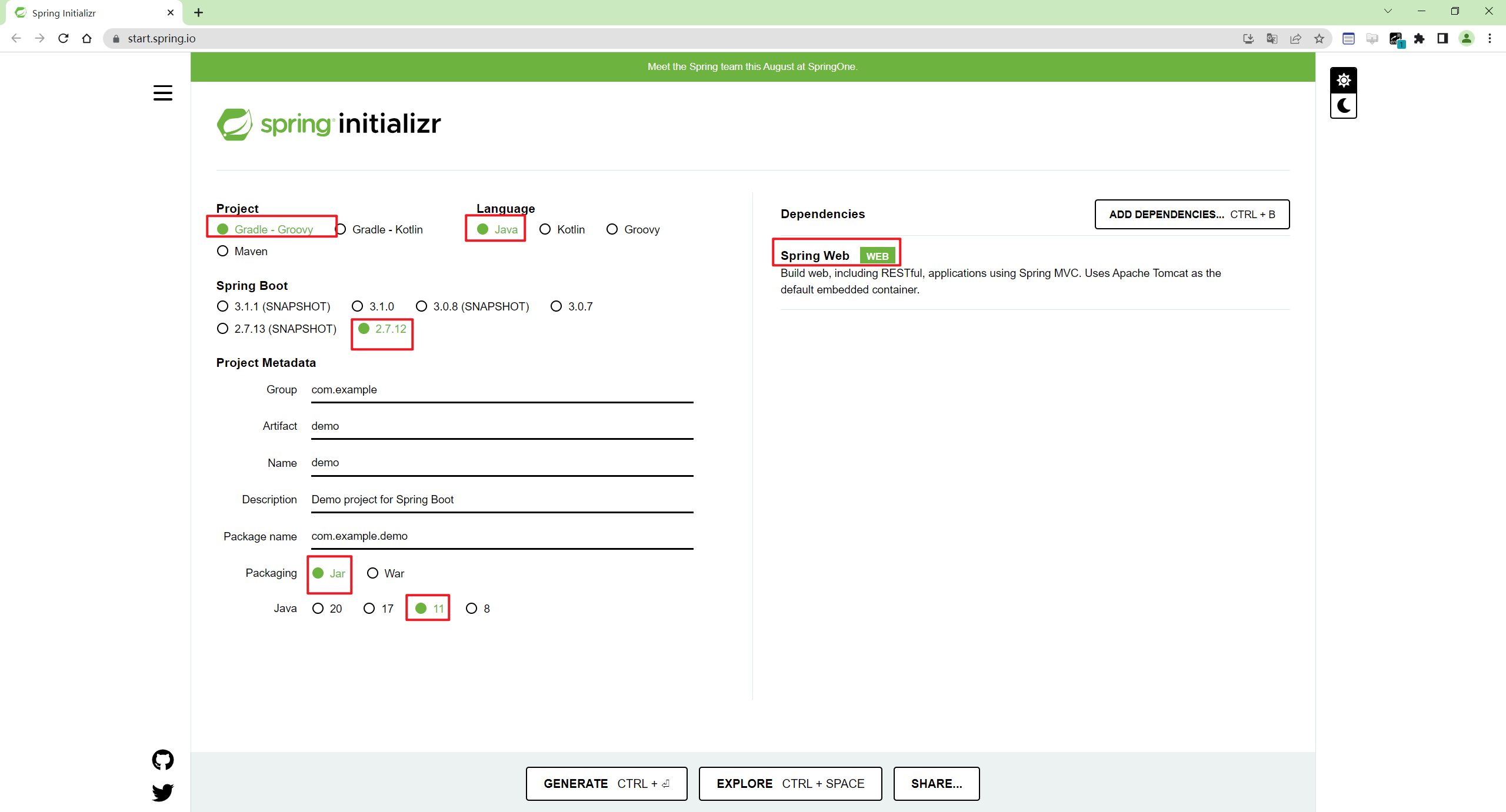Pick Java version 8
Viewport: 1506px width, 812px height.
coord(478,609)
